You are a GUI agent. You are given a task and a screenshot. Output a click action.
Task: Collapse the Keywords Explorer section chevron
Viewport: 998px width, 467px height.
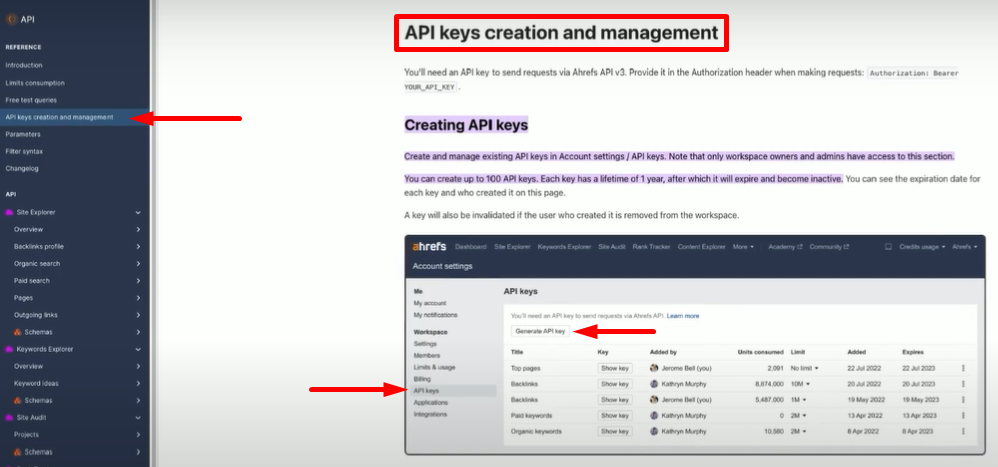point(138,349)
